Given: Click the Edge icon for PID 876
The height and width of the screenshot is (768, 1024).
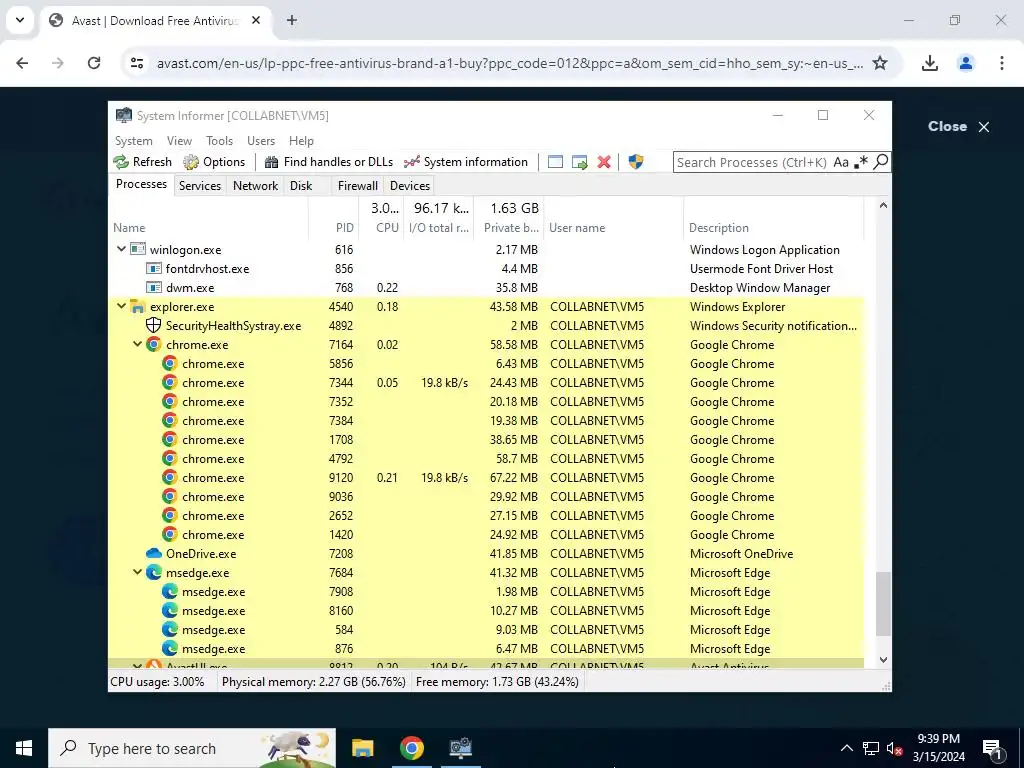Looking at the screenshot, I should pos(170,648).
